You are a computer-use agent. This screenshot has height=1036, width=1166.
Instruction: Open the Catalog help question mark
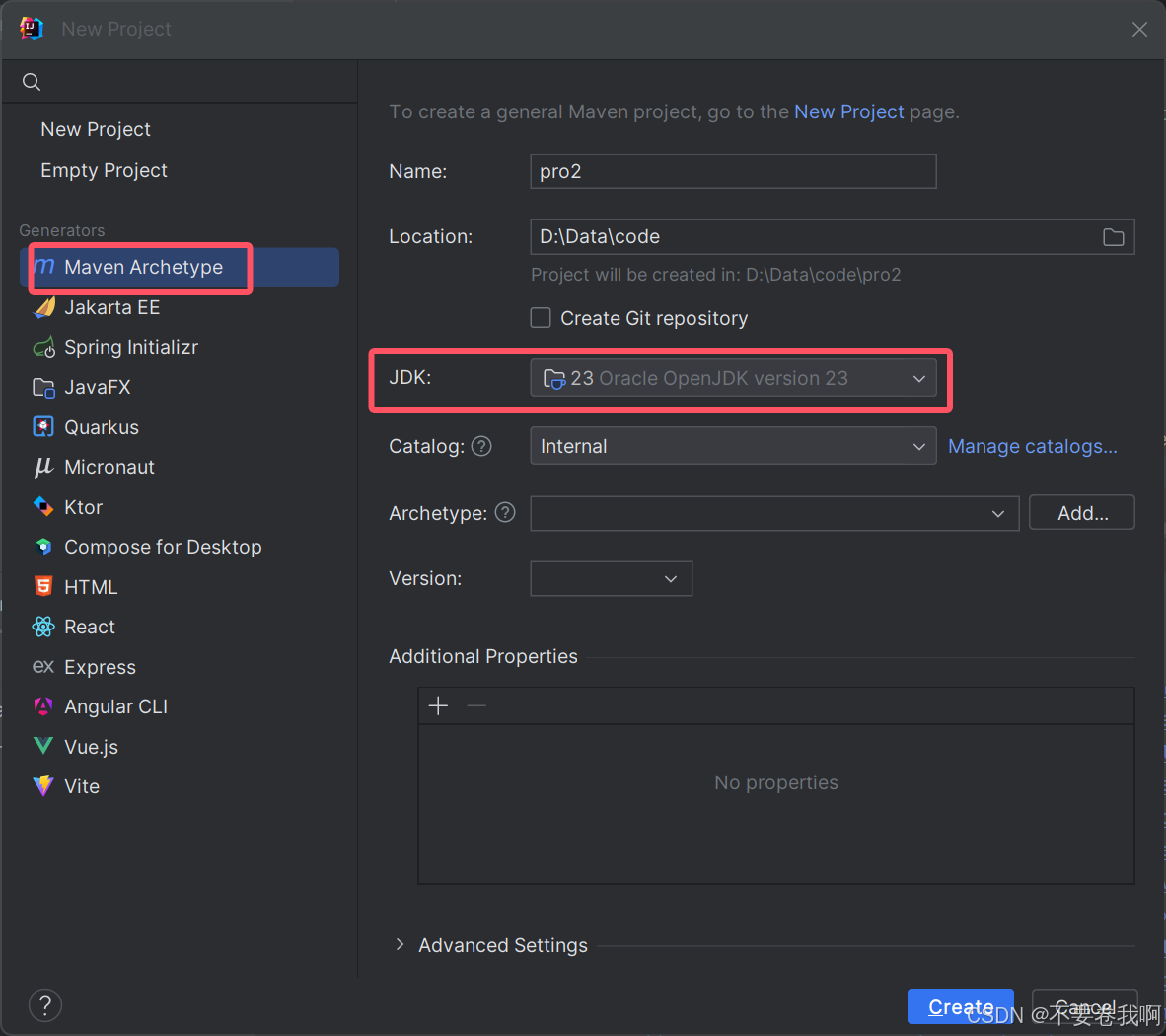tap(481, 446)
